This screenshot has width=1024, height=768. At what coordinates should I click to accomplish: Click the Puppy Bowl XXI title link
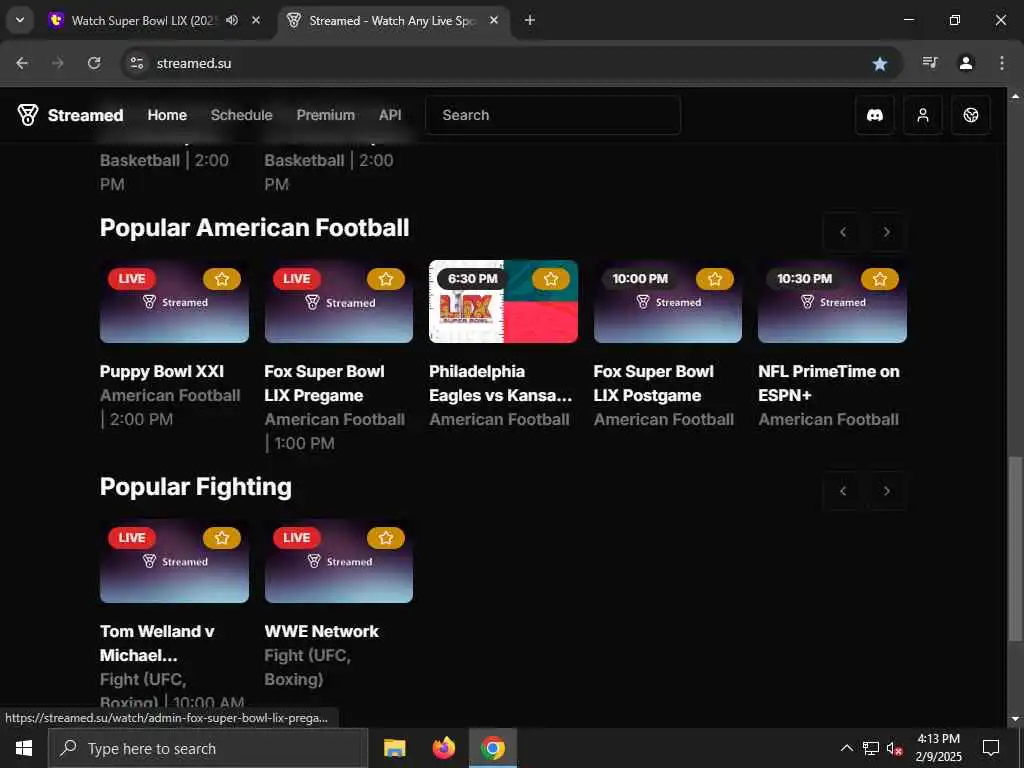(x=162, y=371)
